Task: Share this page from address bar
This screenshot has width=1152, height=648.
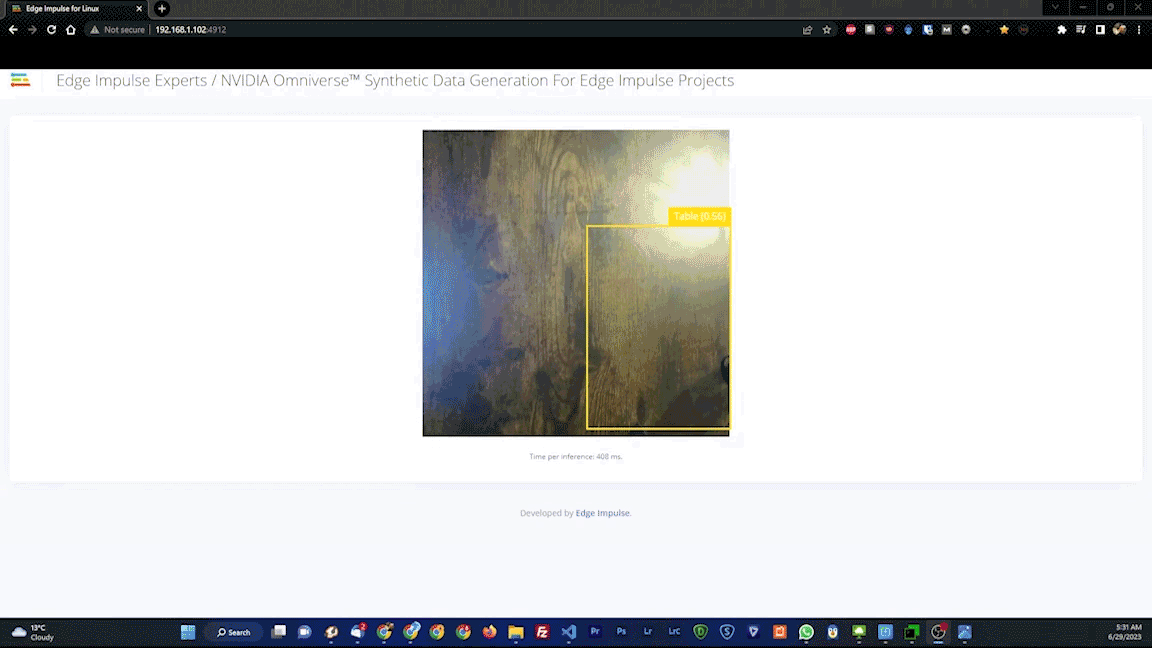Action: (x=807, y=30)
